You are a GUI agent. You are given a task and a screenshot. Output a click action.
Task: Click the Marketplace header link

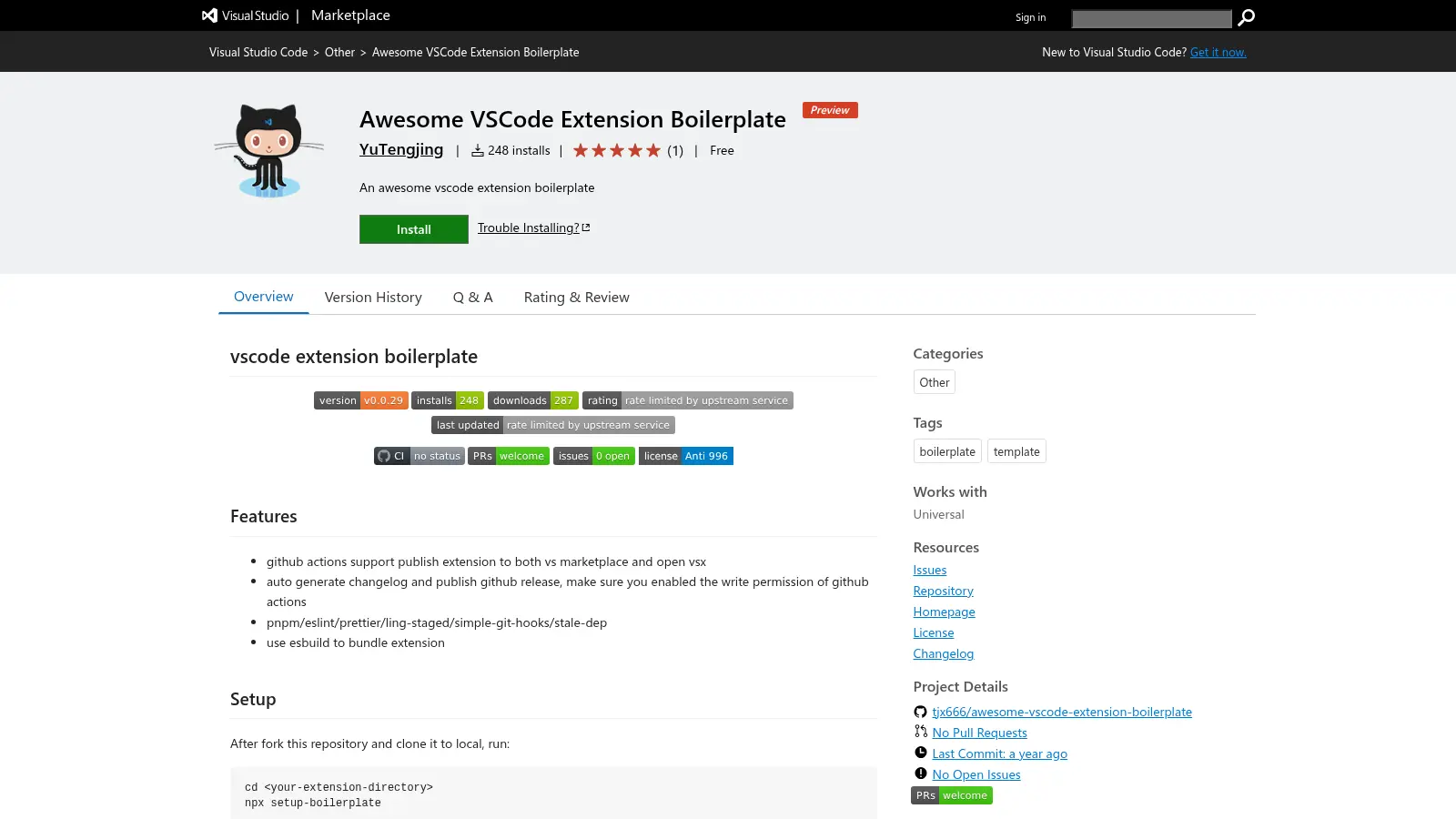(350, 15)
